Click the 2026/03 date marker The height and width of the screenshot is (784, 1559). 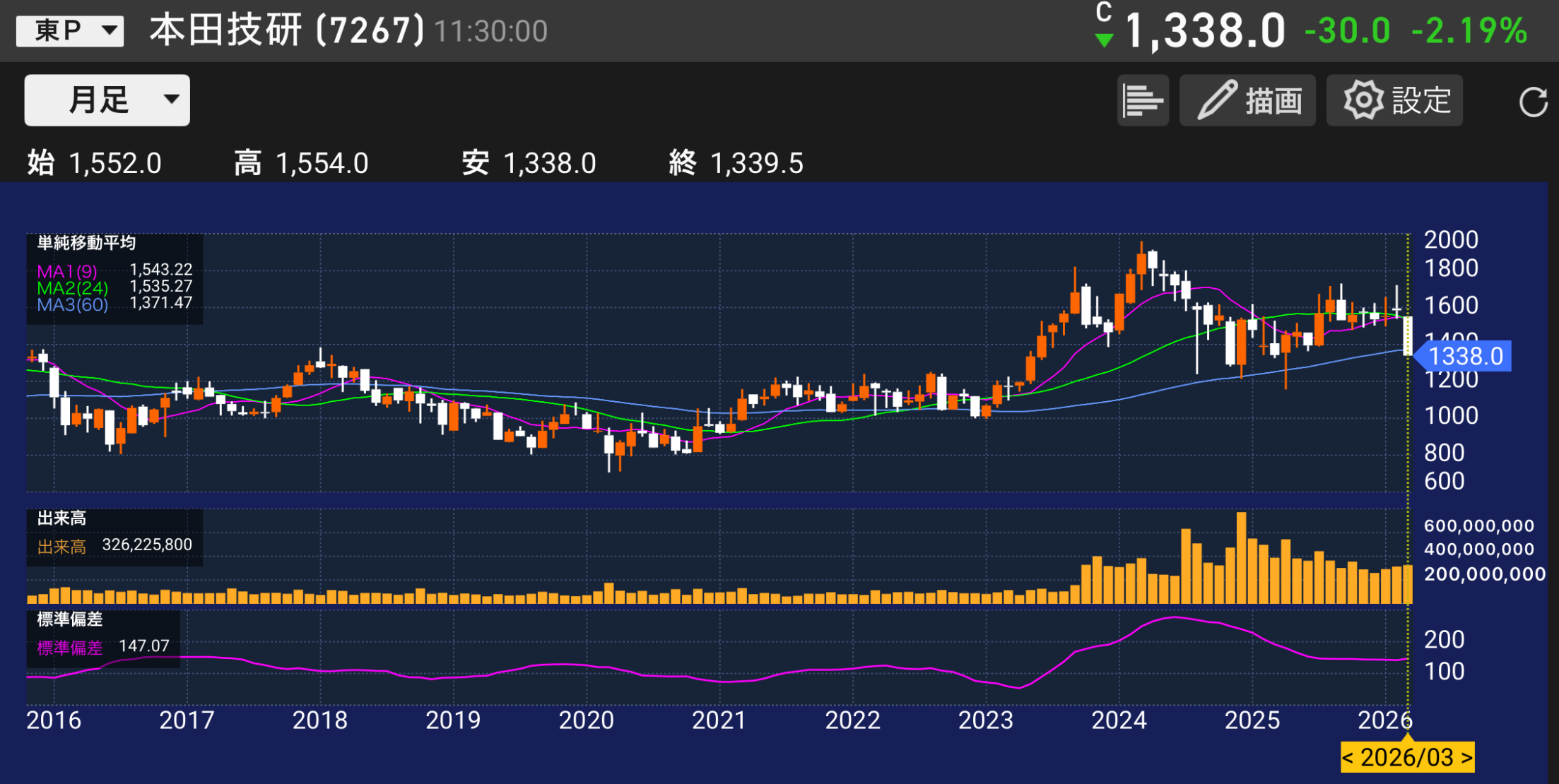(x=1406, y=757)
